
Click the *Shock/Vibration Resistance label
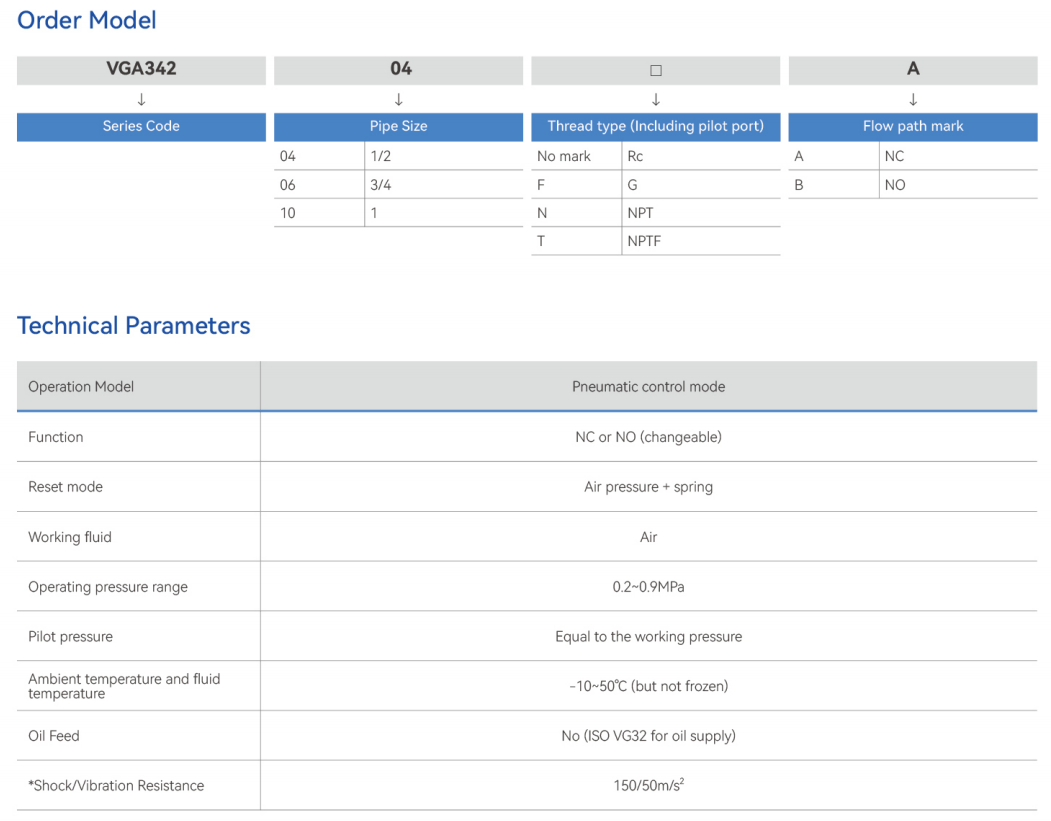[x=116, y=785]
